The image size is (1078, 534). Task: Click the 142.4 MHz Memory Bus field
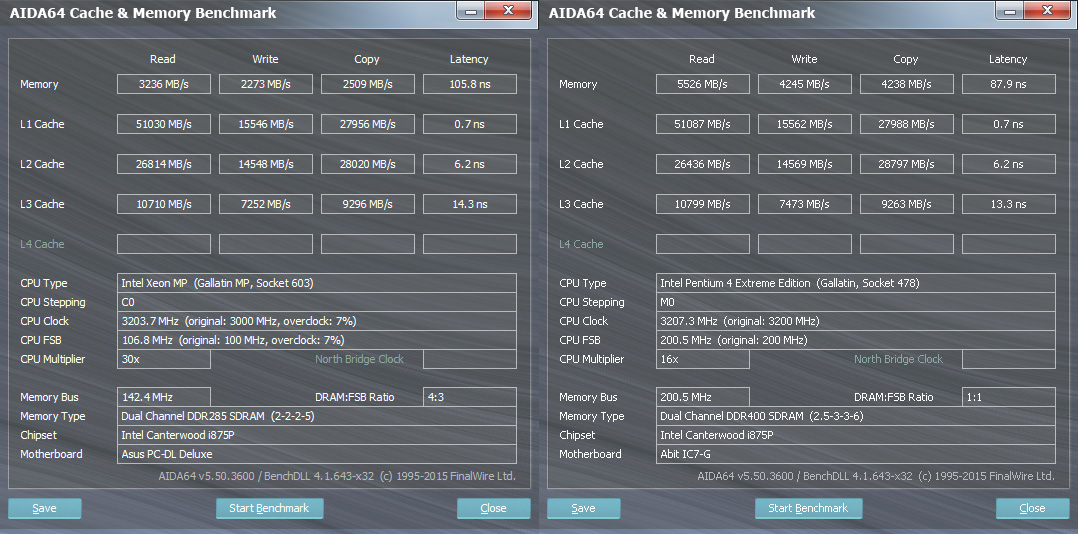click(164, 397)
